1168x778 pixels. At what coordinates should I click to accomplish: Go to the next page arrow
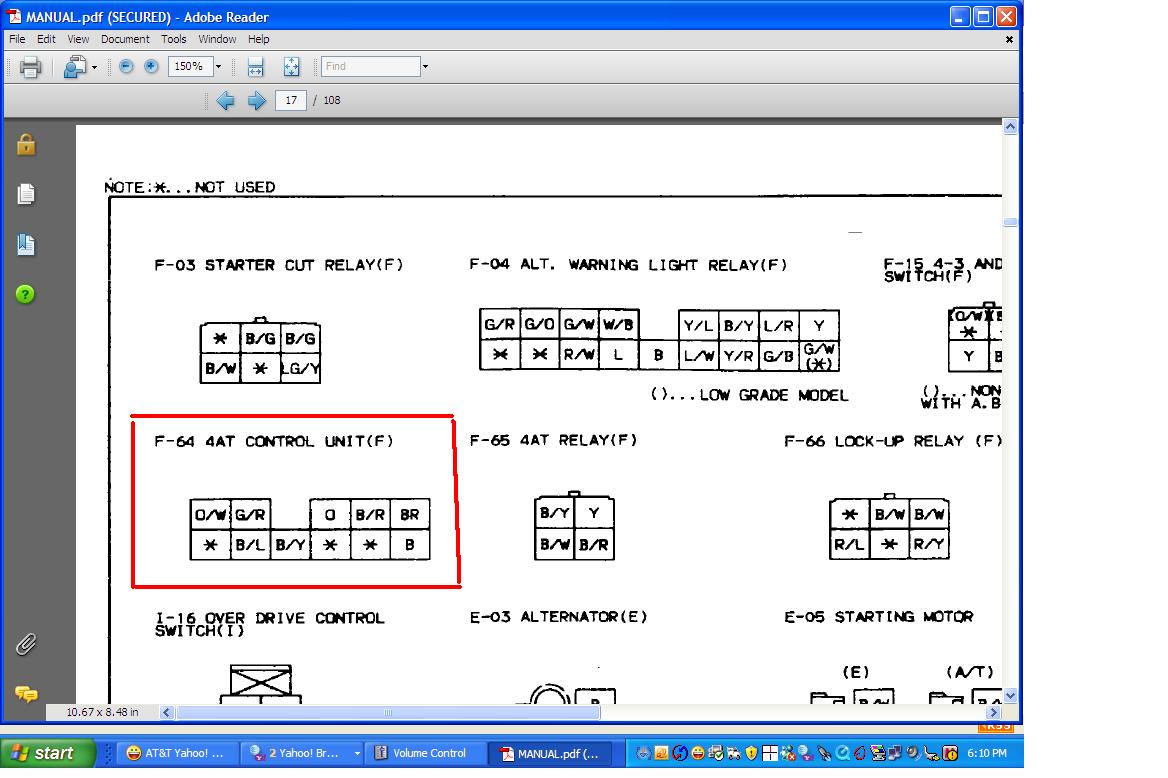point(257,100)
